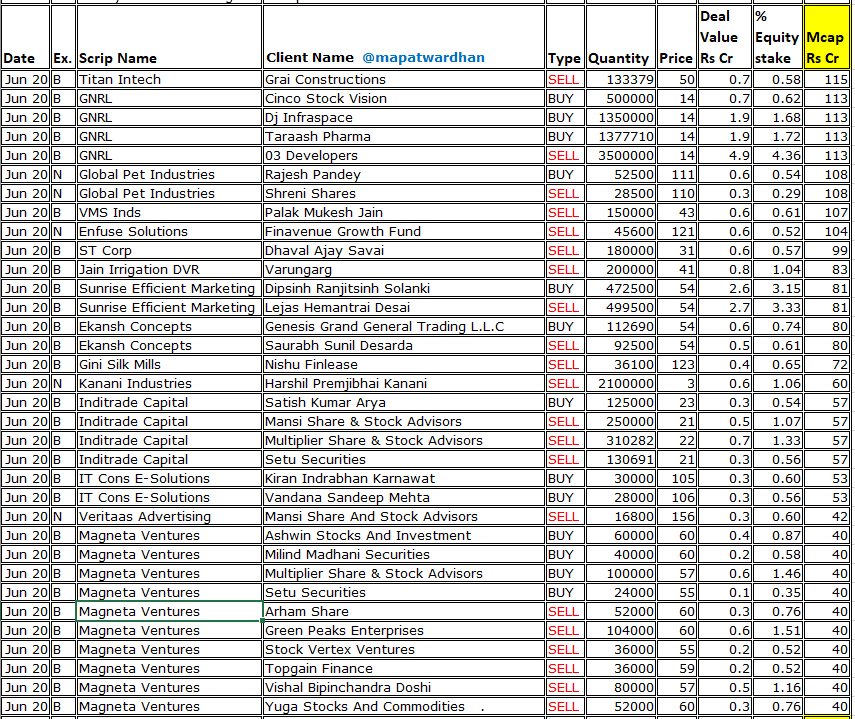Click the yellow 'Mcap Rs Cr' header cell
Image resolution: width=855 pixels, height=719 pixels.
click(826, 37)
